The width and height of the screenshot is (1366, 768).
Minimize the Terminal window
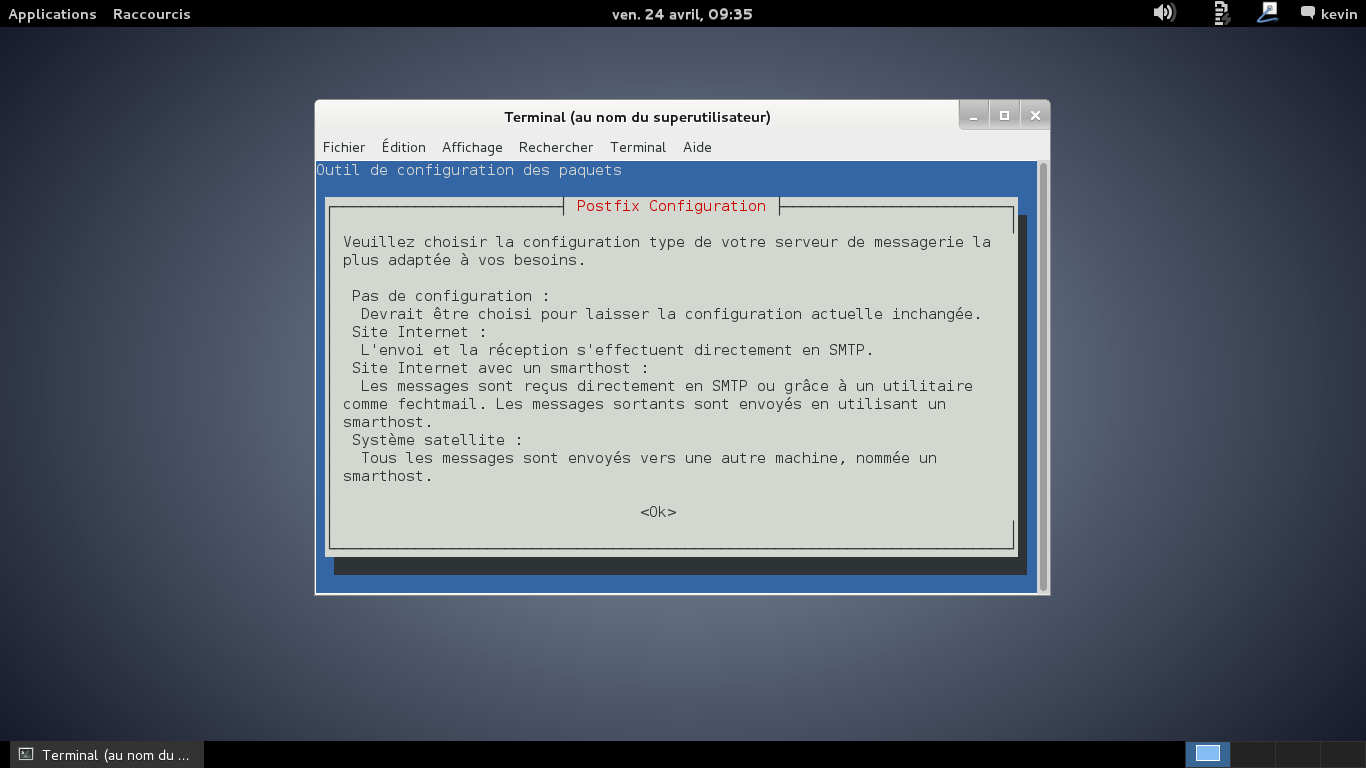point(973,116)
